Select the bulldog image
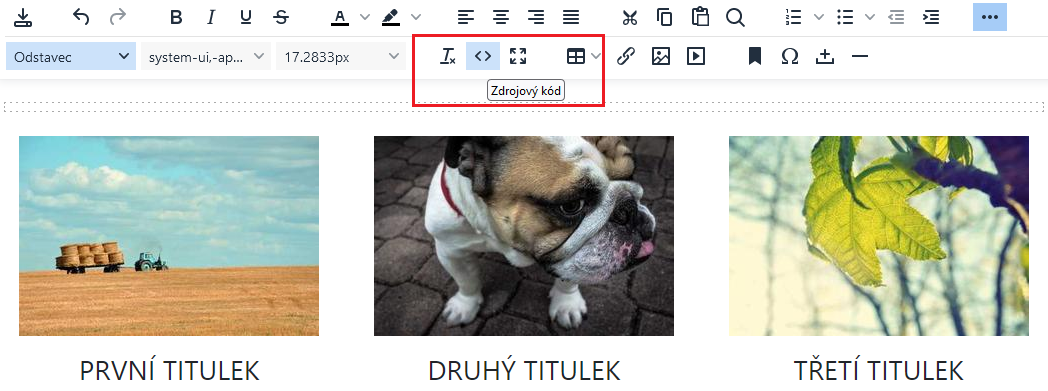Screen dimensions: 1048x391 point(524,236)
